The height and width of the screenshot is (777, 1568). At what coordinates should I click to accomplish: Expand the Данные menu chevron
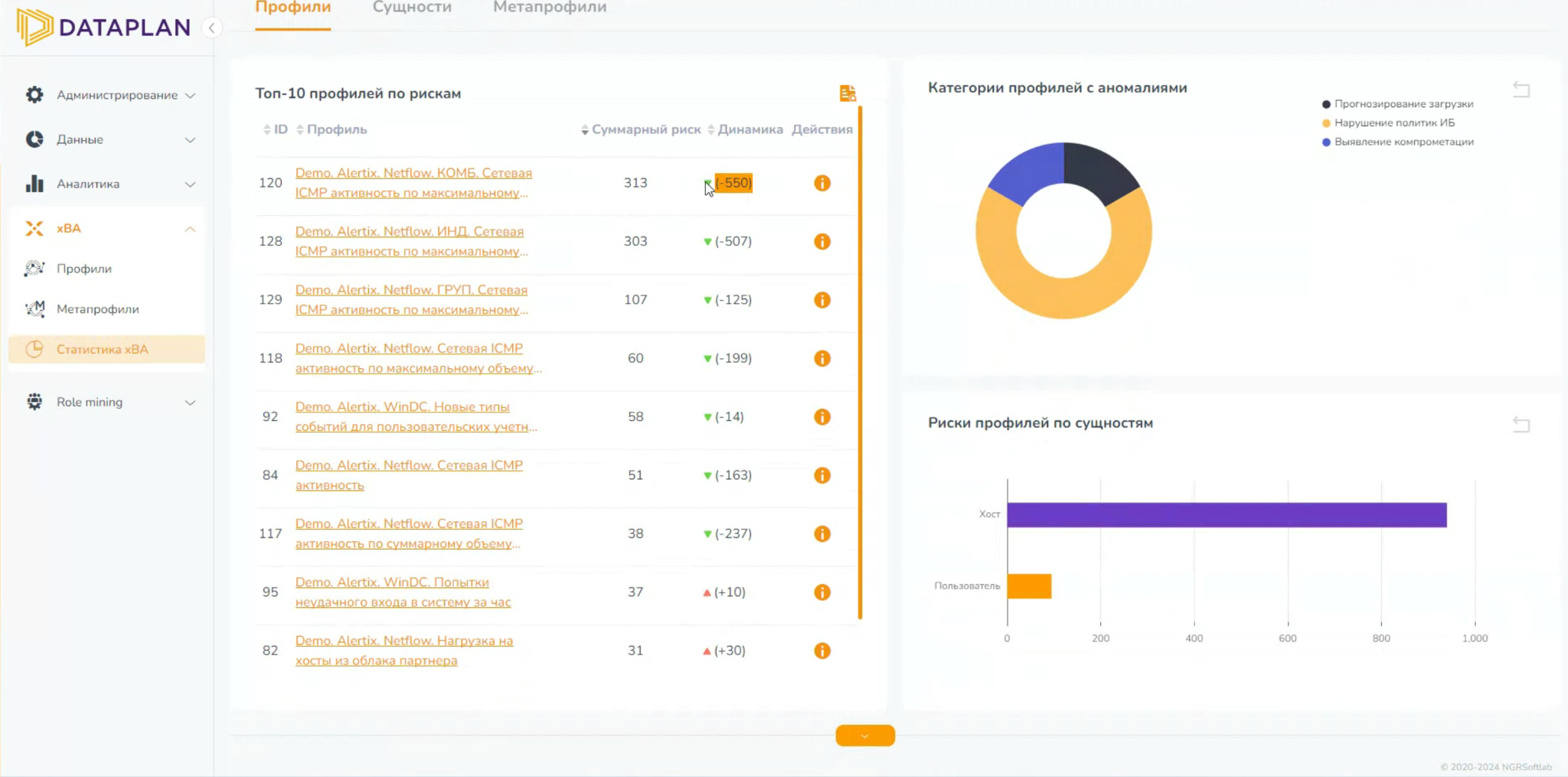tap(190, 140)
